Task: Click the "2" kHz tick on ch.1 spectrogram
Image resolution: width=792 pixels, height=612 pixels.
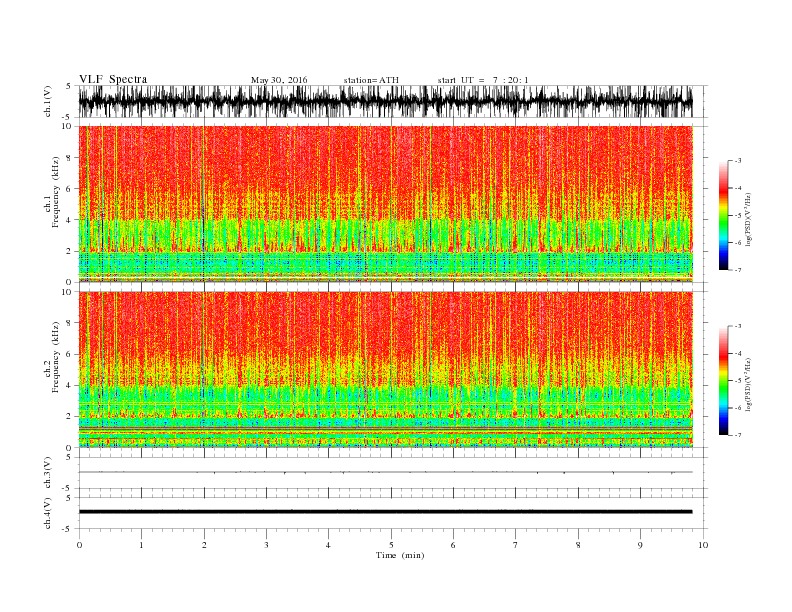Action: click(x=69, y=251)
